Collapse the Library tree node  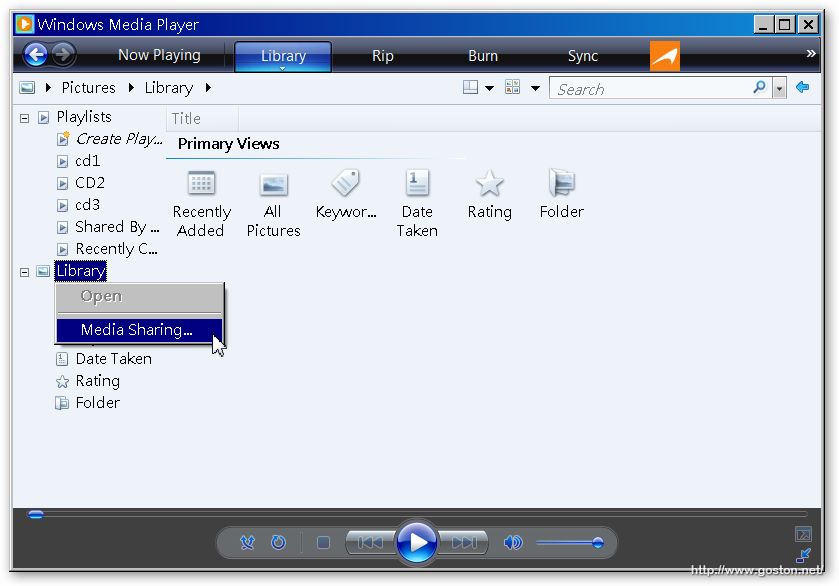pyautogui.click(x=24, y=272)
